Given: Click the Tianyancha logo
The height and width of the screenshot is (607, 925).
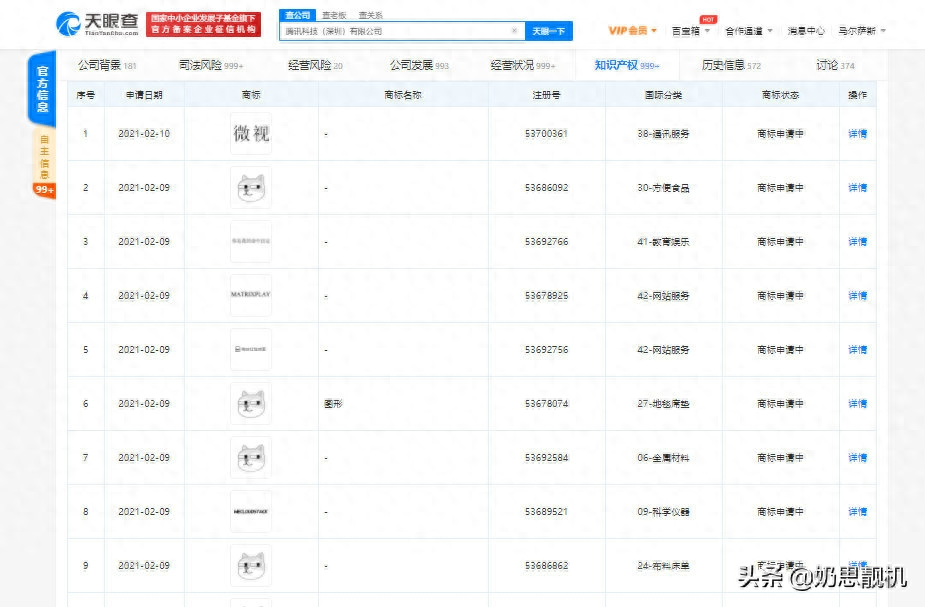Looking at the screenshot, I should point(98,24).
